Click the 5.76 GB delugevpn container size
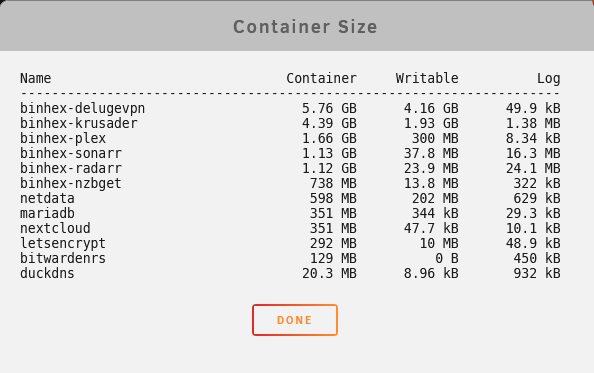 329,108
